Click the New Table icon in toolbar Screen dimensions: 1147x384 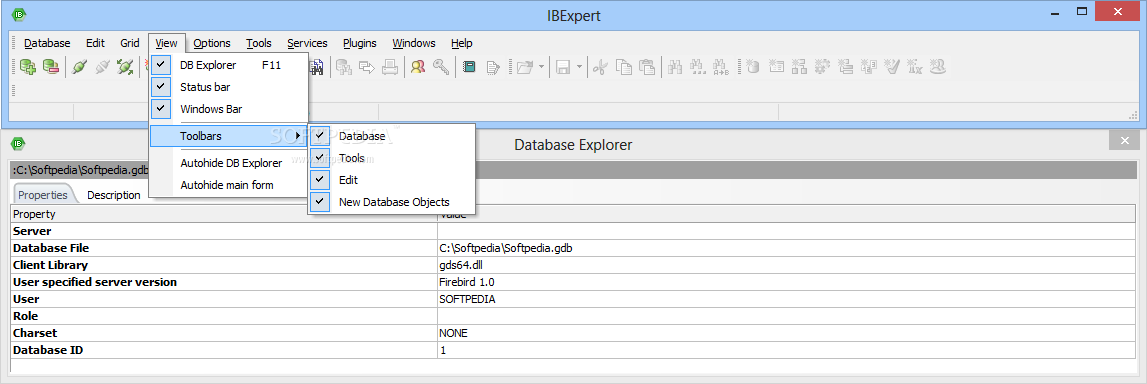(776, 67)
